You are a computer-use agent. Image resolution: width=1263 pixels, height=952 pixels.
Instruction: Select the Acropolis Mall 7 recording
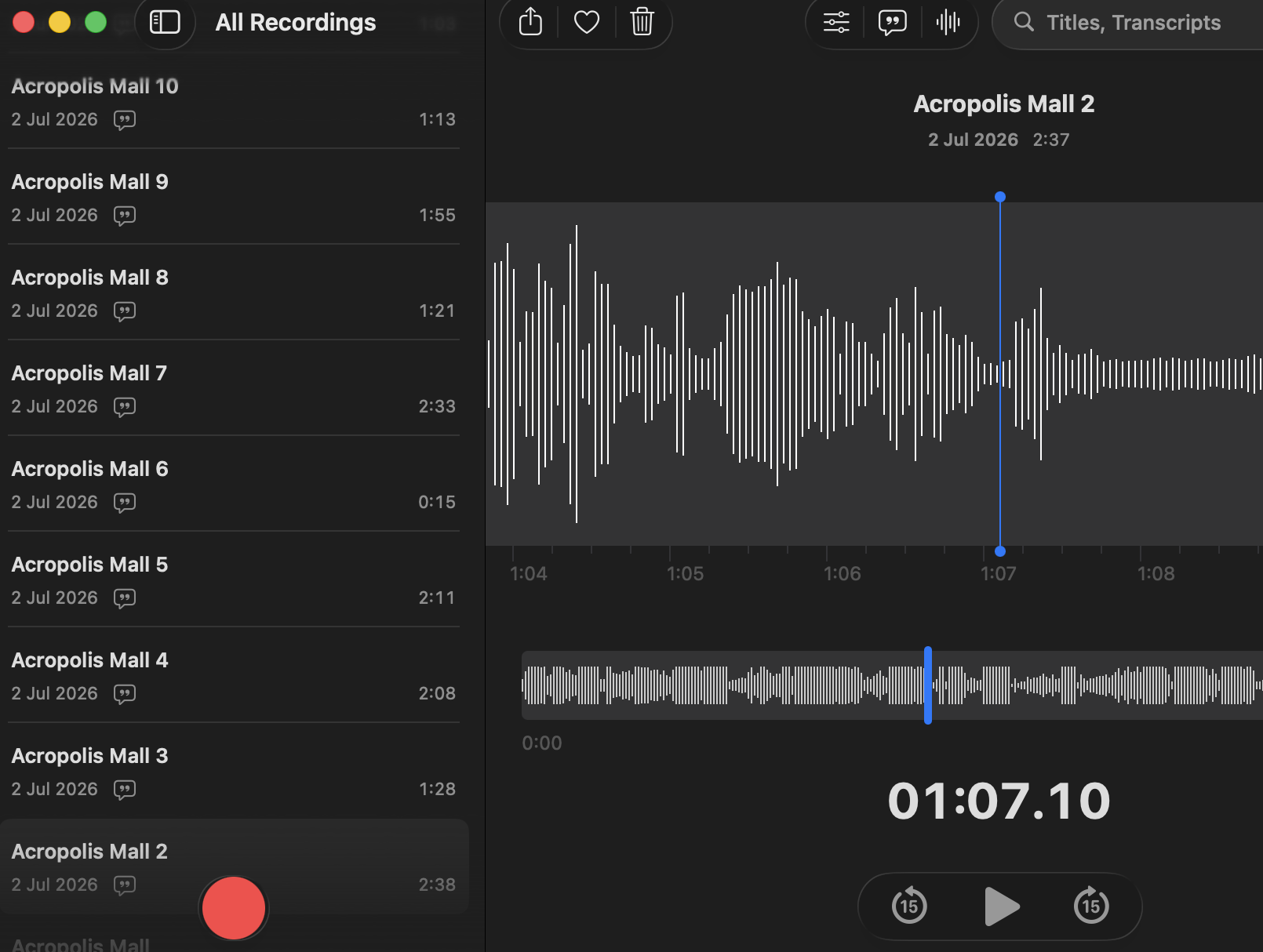point(234,389)
